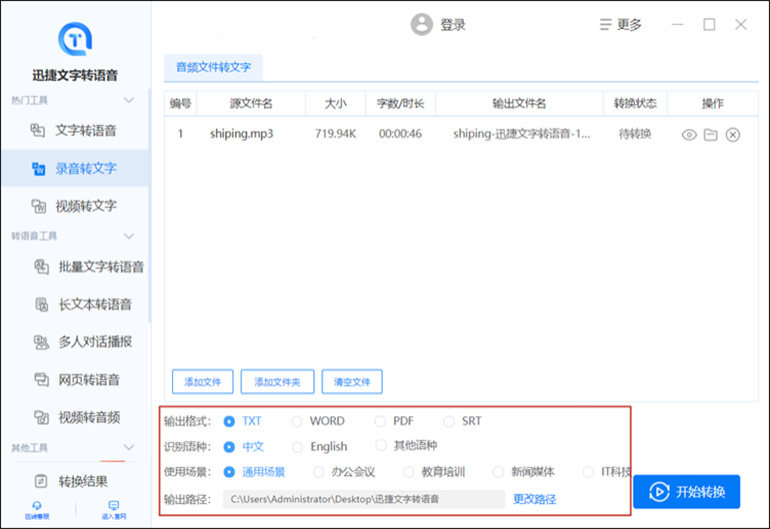Click output name shiping-迅捷文字转语音-1...

tap(522, 134)
